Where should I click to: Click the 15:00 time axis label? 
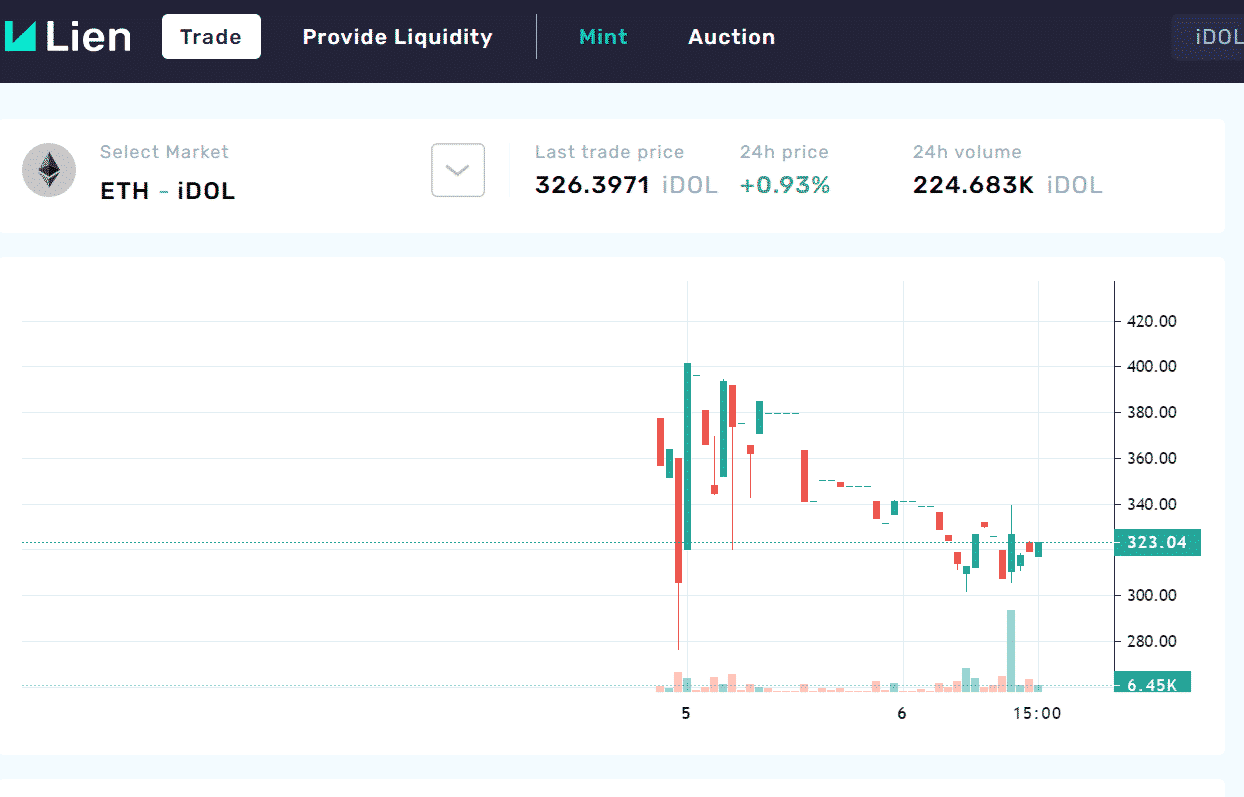click(1037, 714)
